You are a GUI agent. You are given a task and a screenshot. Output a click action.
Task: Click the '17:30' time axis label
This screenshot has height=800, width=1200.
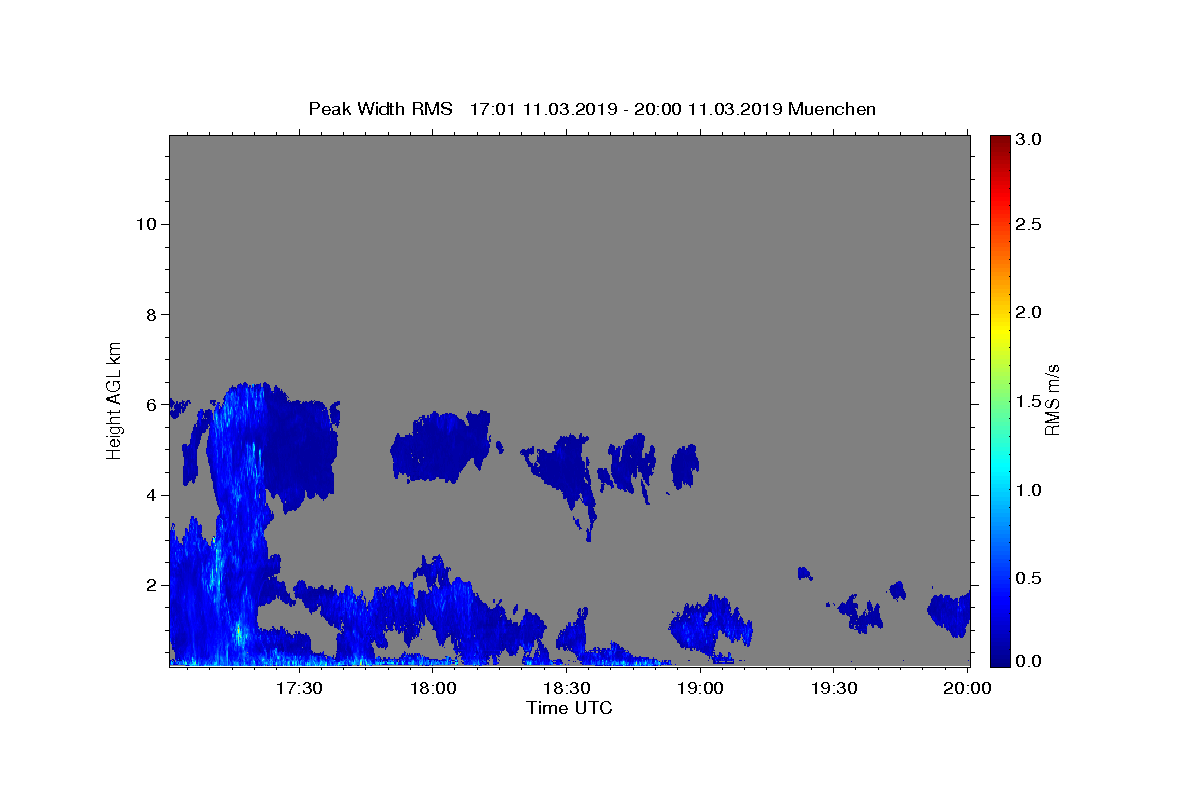[299, 689]
